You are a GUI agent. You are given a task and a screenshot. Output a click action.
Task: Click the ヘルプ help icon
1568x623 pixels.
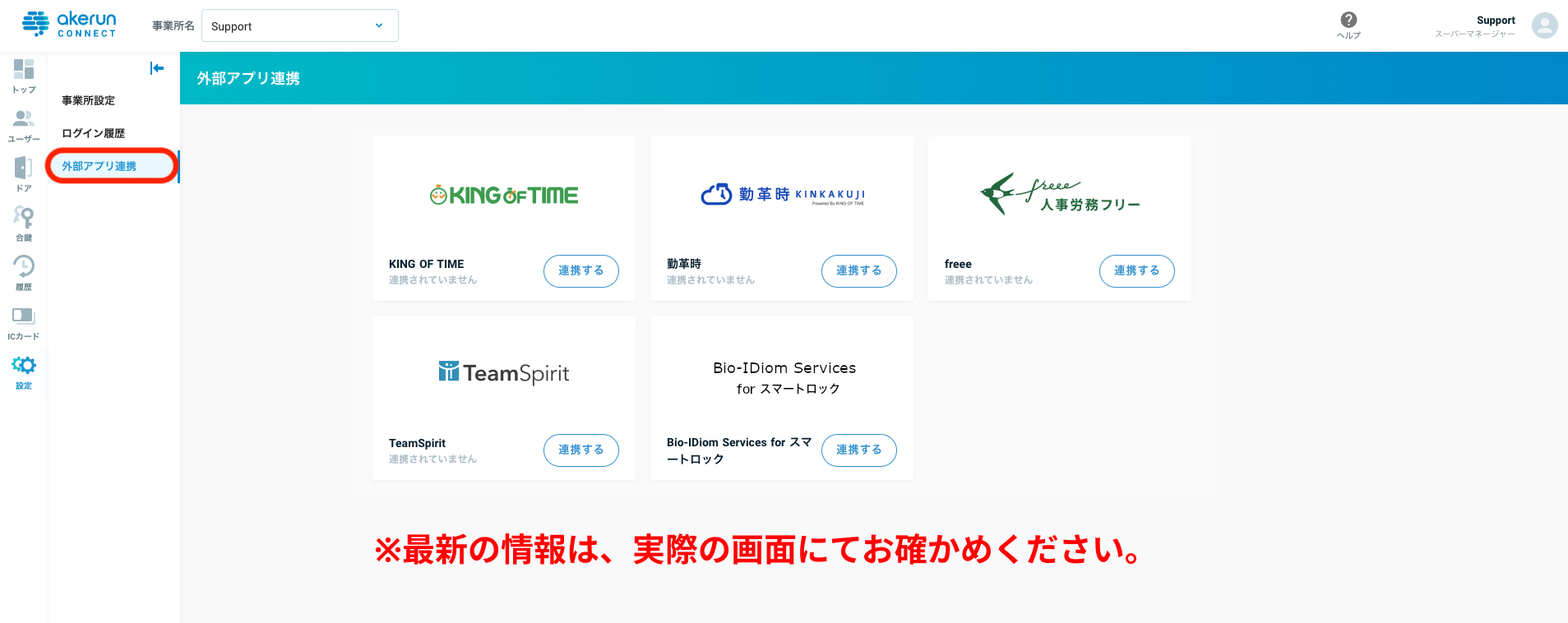pos(1348,25)
